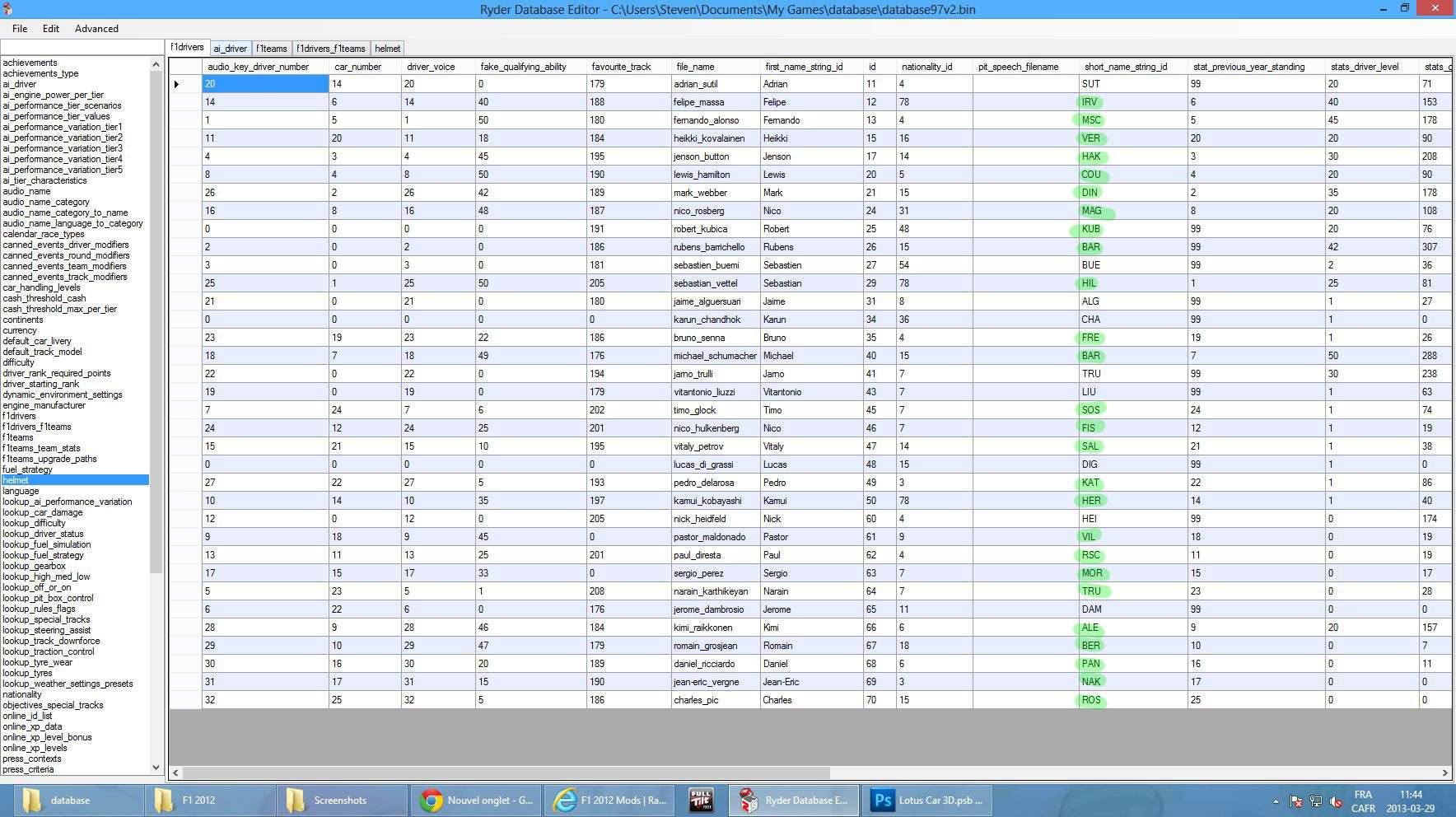Select the helmet table in list

point(74,480)
